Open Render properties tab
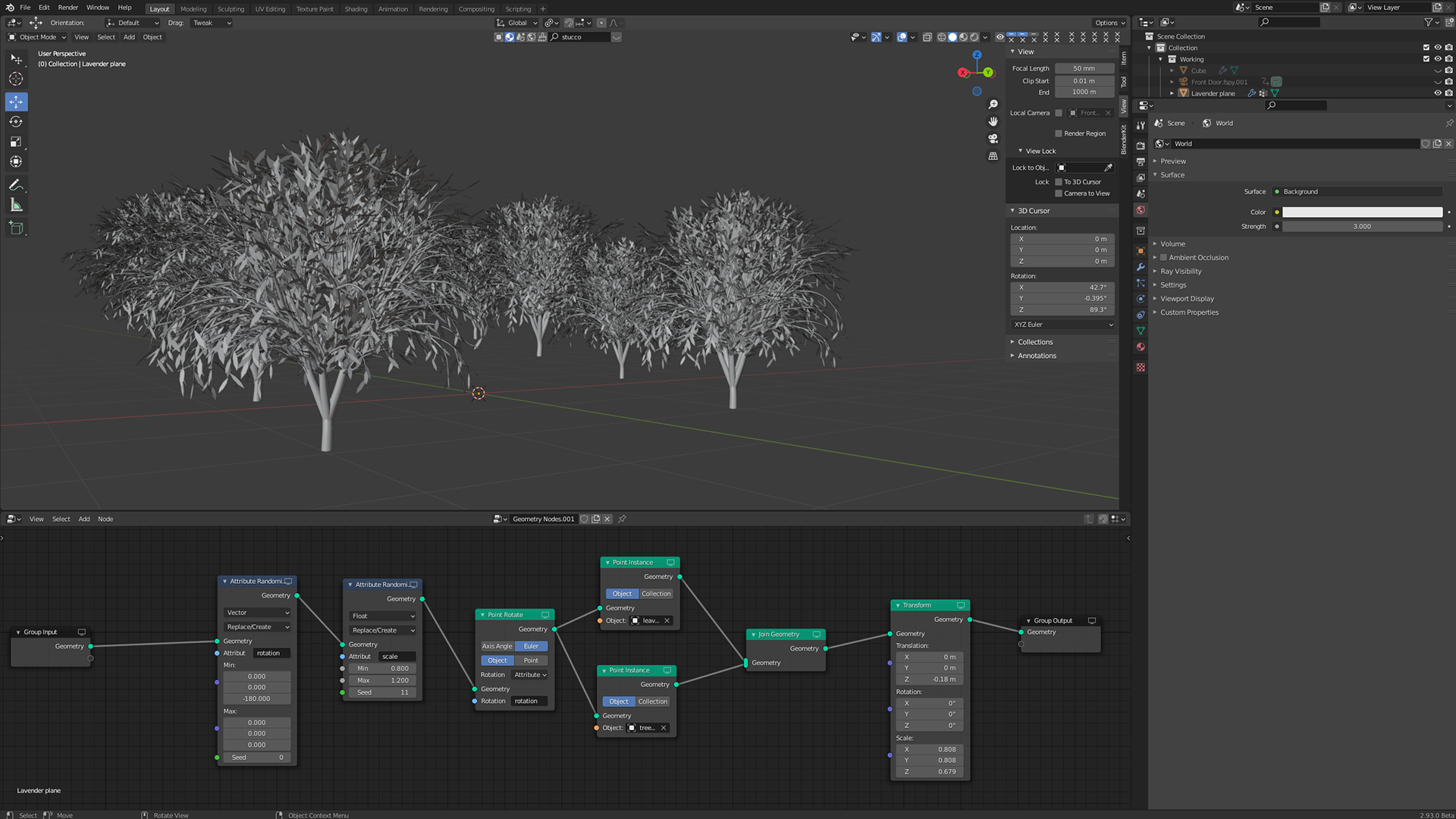Viewport: 1456px width, 819px height. [x=1141, y=146]
